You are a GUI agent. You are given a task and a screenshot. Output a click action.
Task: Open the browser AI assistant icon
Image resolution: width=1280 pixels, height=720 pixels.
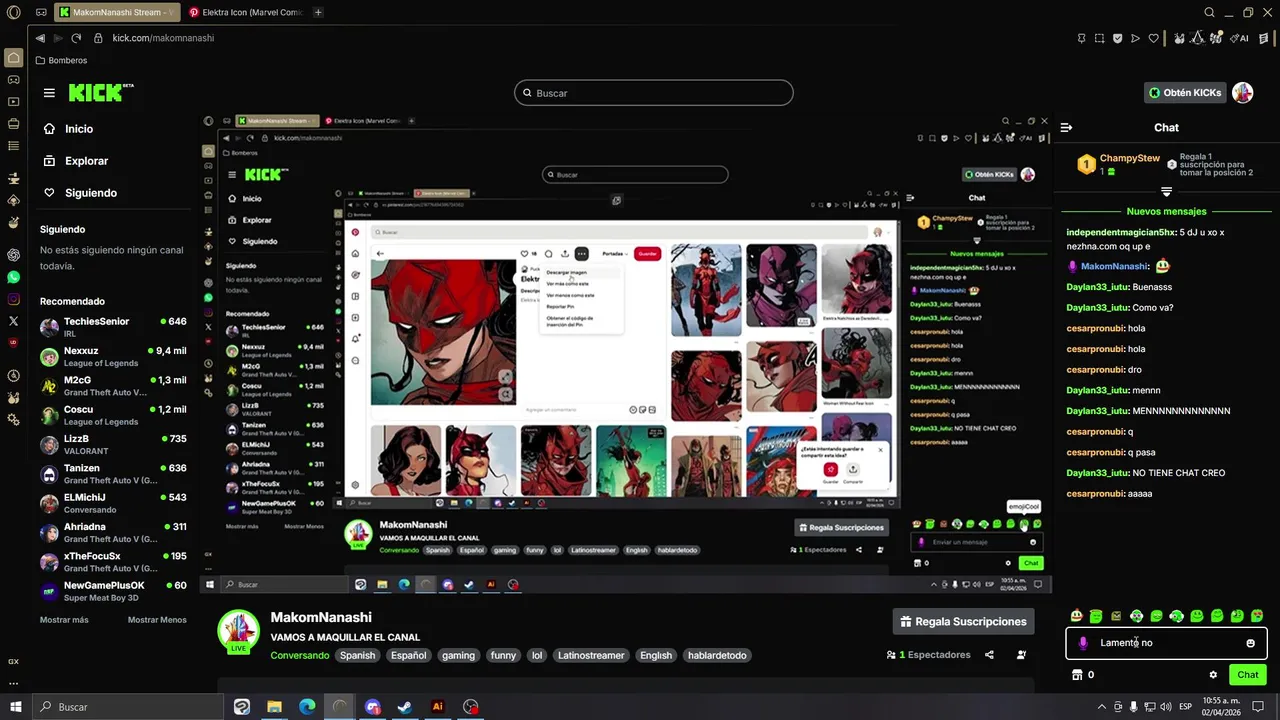1241,38
